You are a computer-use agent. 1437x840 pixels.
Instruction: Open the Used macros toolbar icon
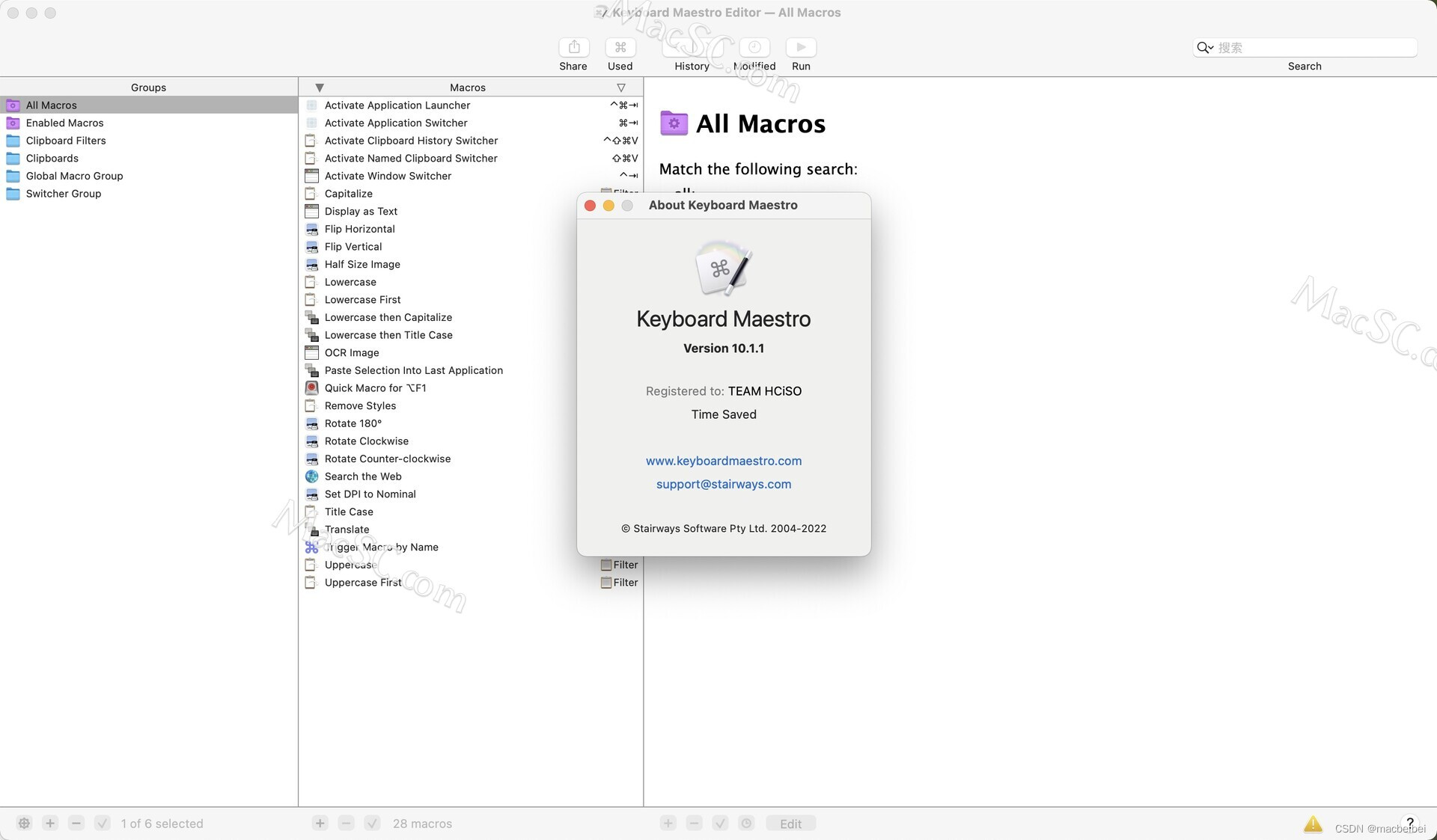(620, 48)
